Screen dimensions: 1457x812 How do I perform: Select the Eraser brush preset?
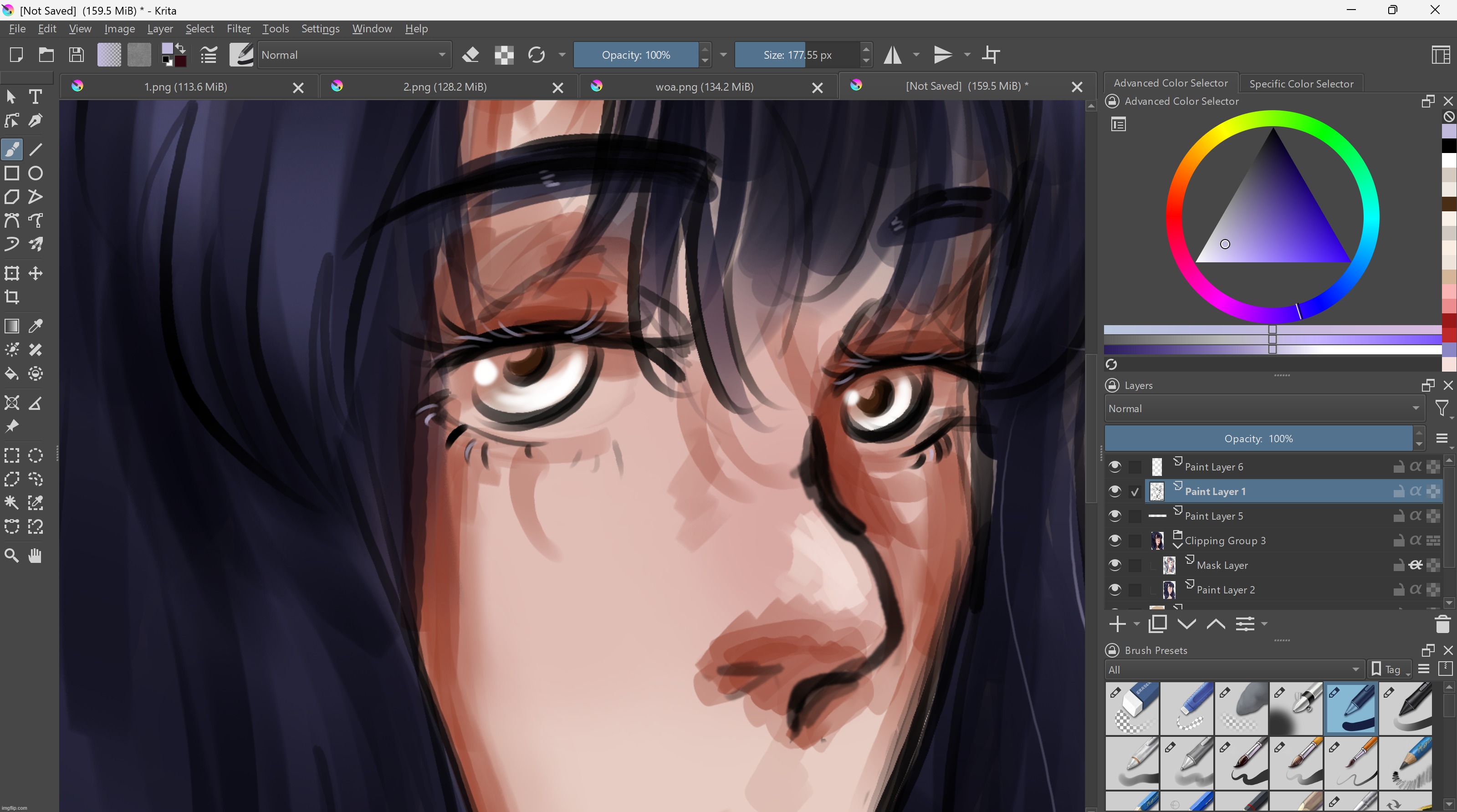(x=1132, y=709)
